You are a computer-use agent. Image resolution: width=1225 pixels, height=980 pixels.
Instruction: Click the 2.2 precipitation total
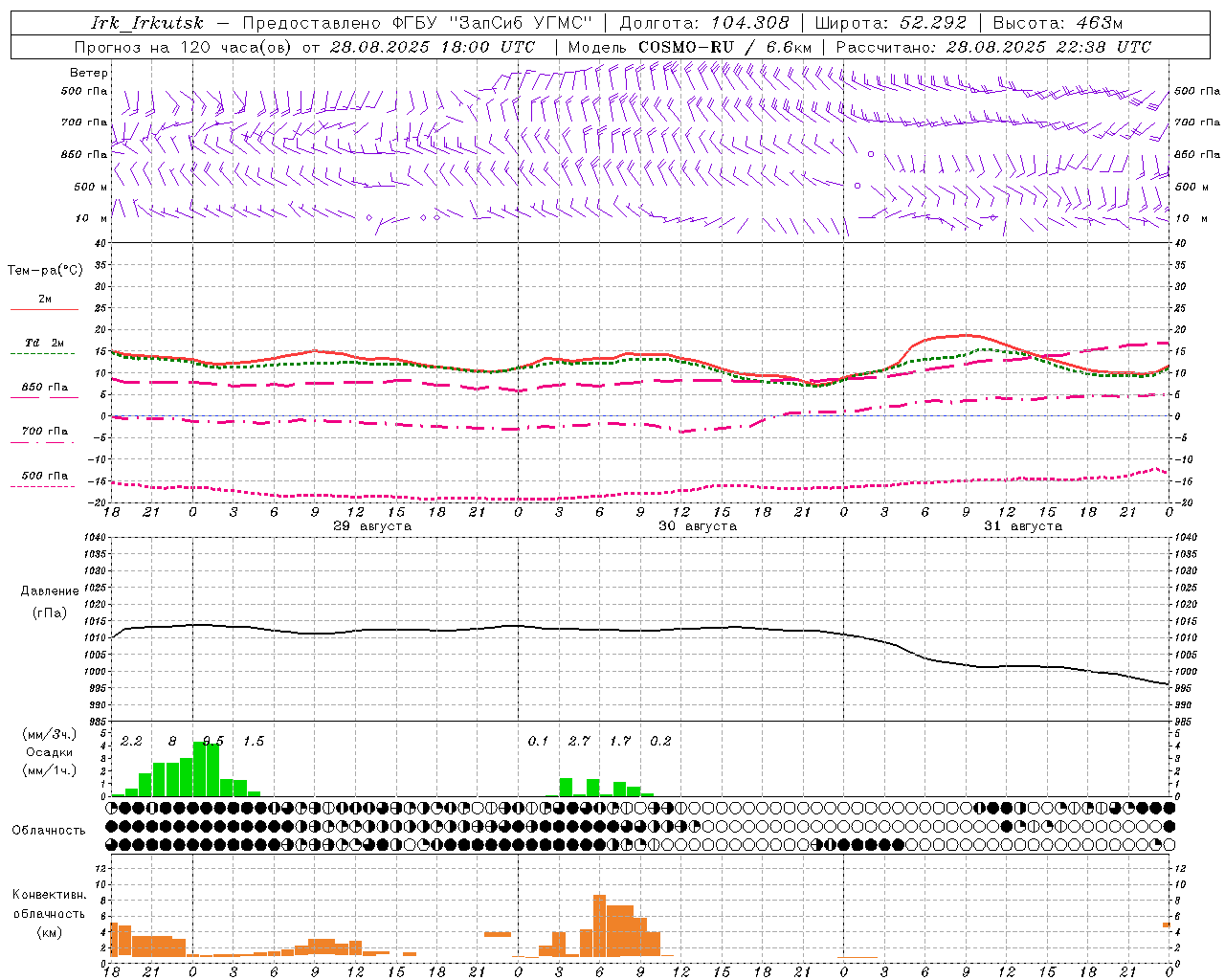(131, 742)
